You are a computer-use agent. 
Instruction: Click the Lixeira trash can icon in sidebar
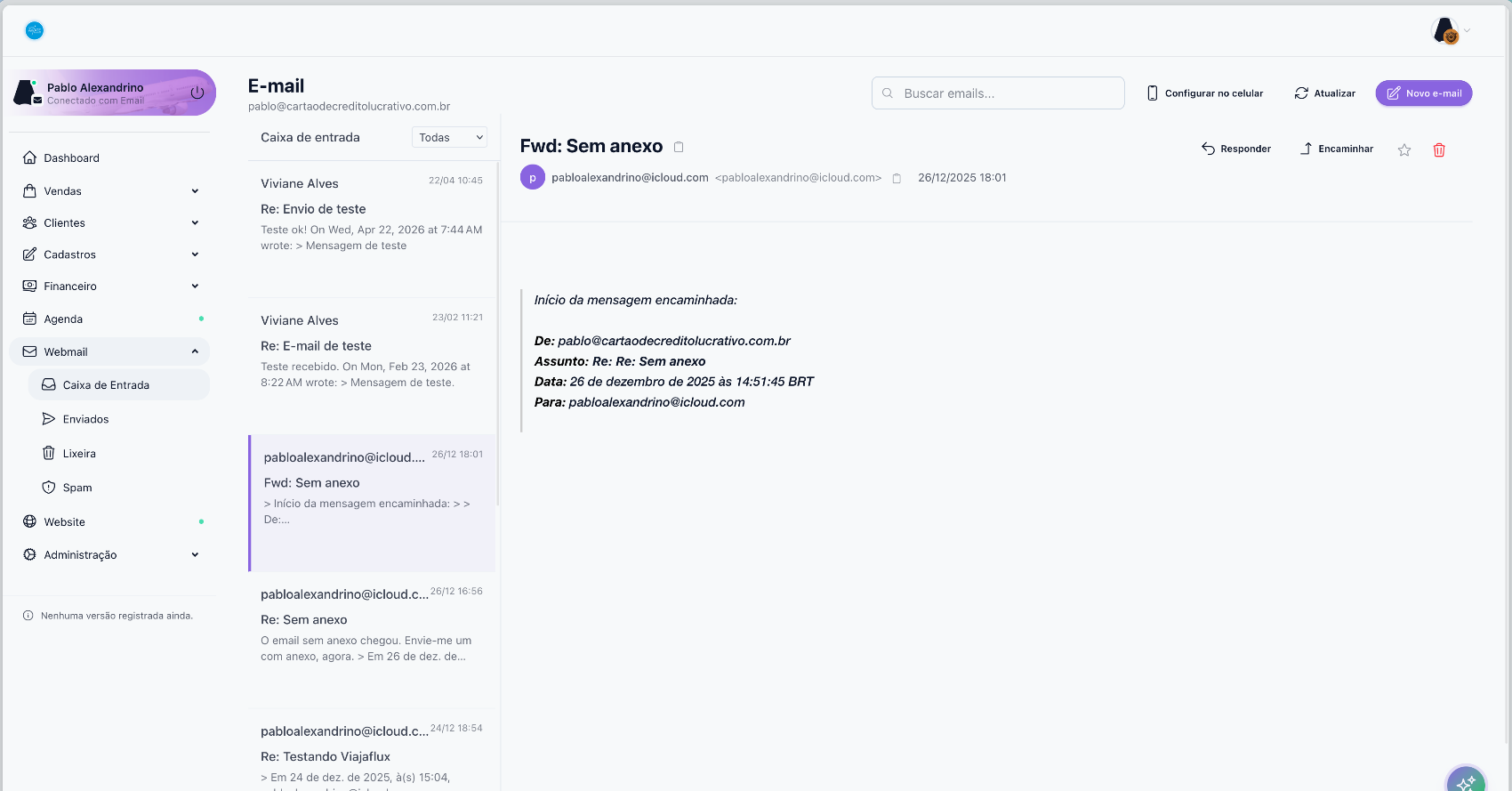[x=49, y=453]
